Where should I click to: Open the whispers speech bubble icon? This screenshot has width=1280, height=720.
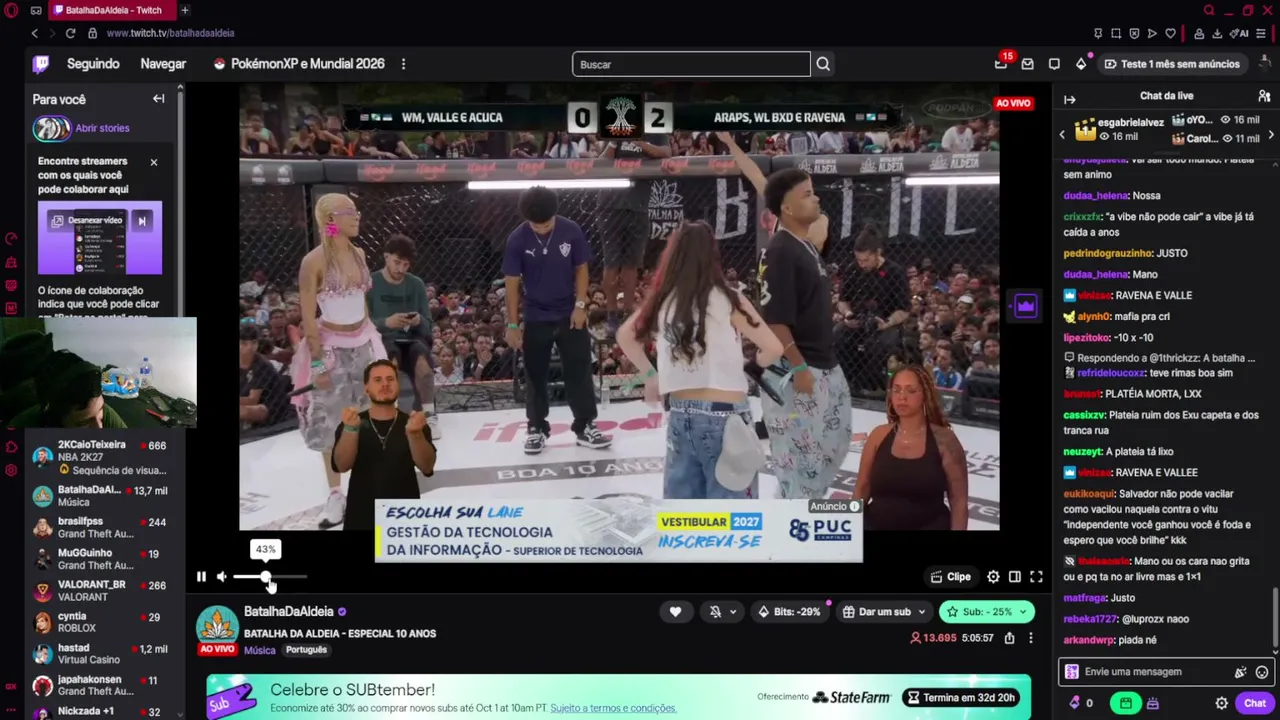pyautogui.click(x=1054, y=64)
